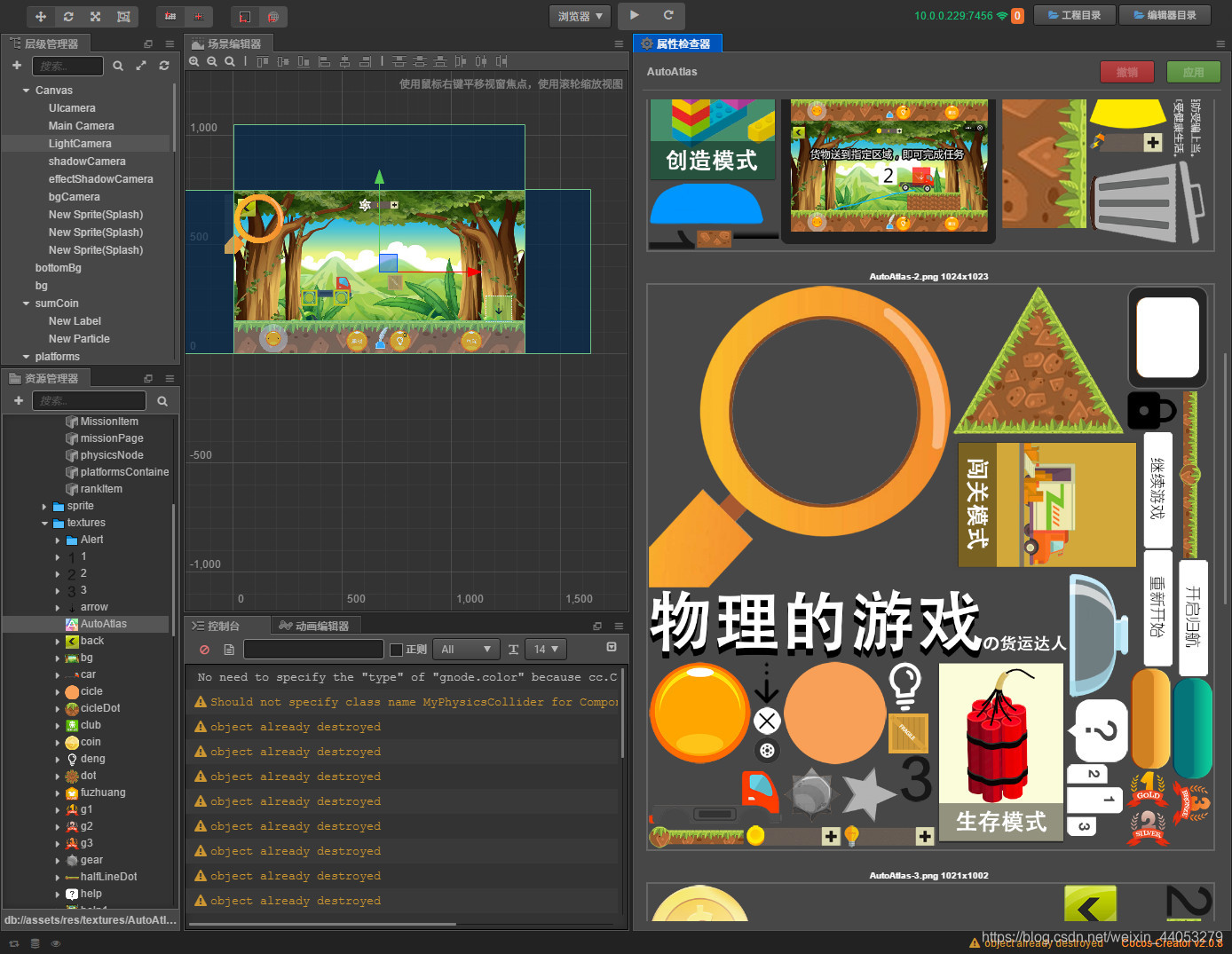Open the hierarchy search field

pos(67,66)
